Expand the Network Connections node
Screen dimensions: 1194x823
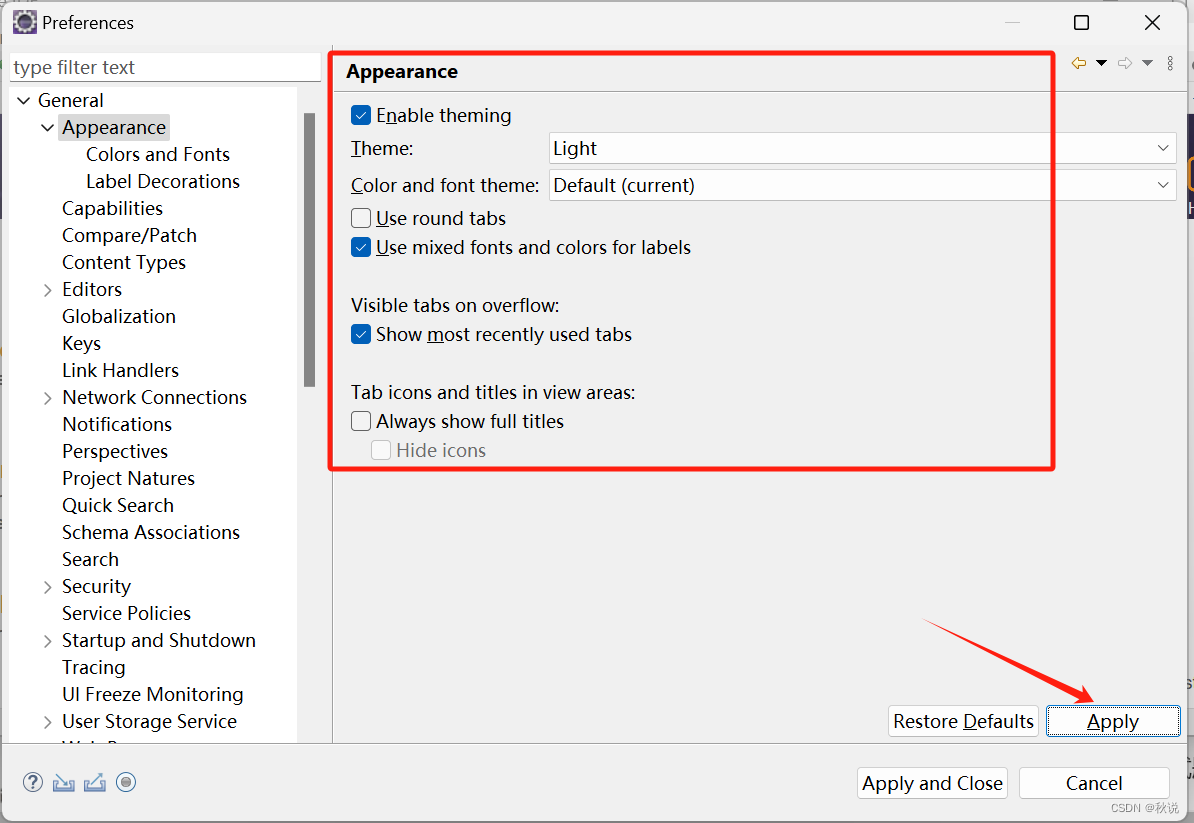click(47, 398)
